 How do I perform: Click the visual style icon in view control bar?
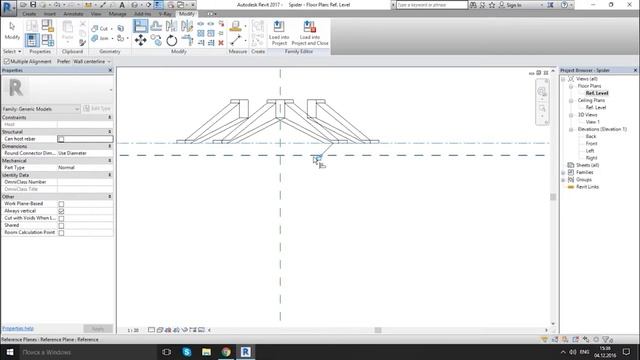(x=160, y=330)
